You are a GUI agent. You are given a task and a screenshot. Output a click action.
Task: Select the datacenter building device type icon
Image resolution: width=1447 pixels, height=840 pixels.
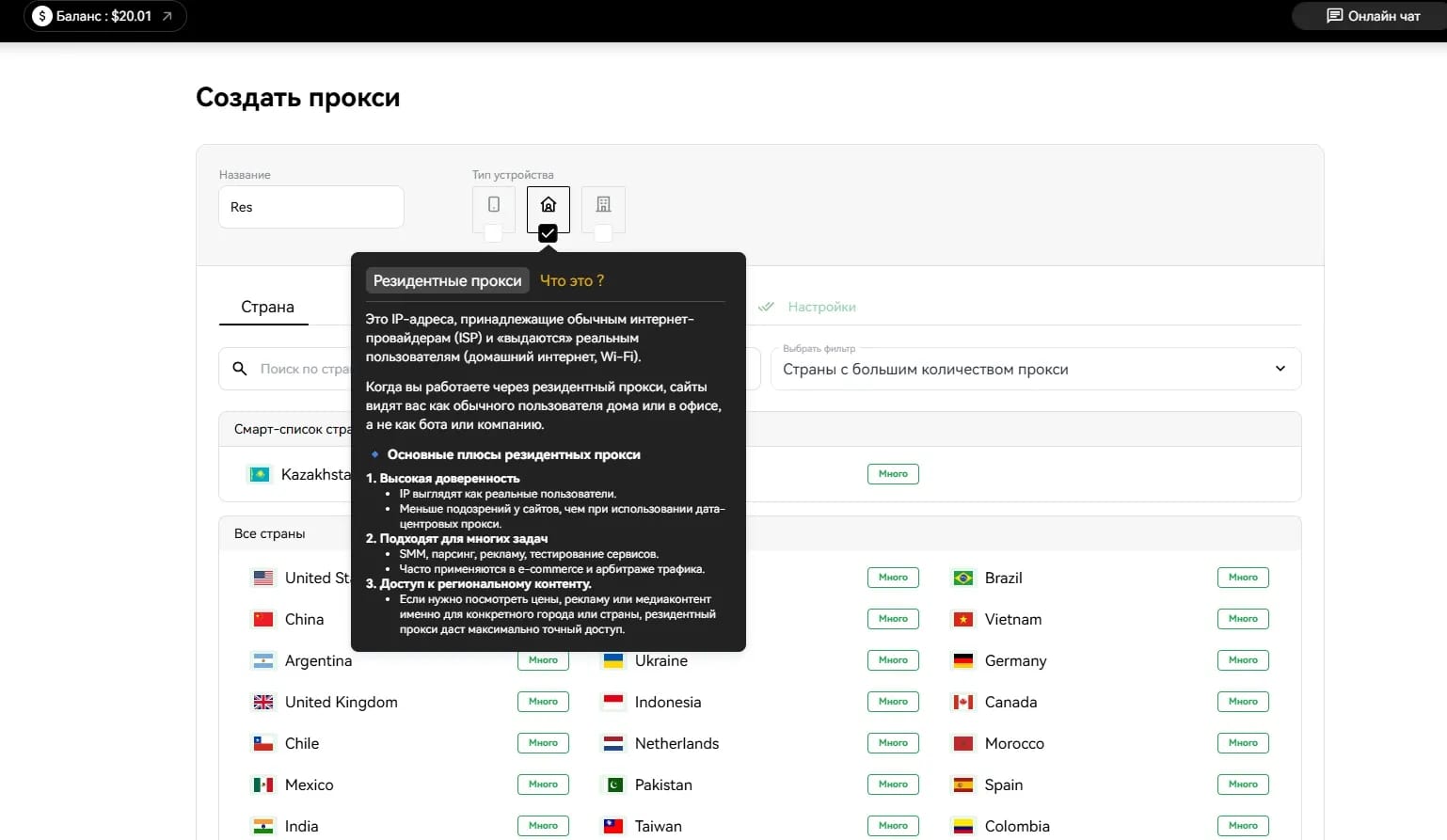(x=604, y=205)
